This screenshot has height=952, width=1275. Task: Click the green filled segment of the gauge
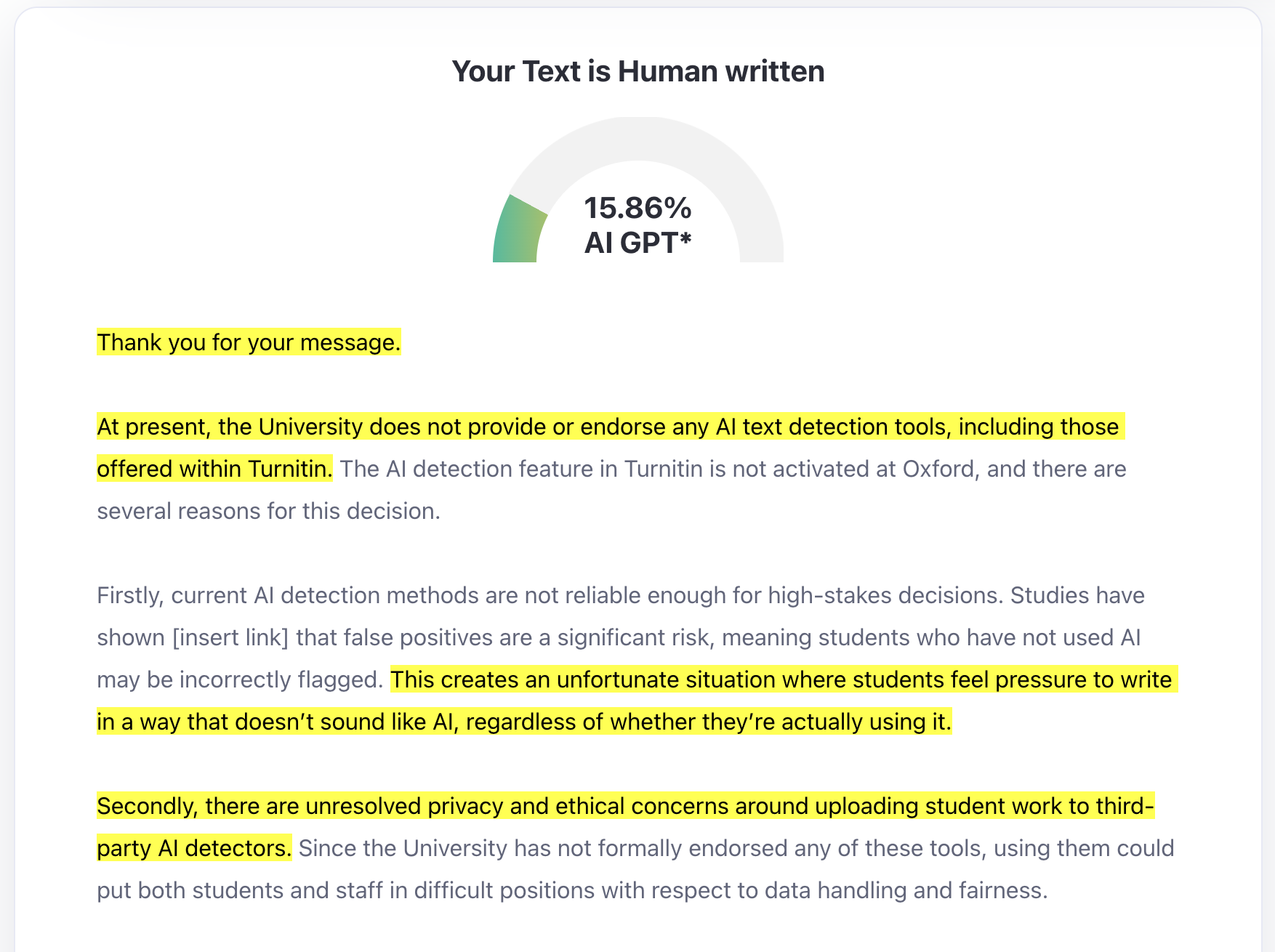pos(518,233)
